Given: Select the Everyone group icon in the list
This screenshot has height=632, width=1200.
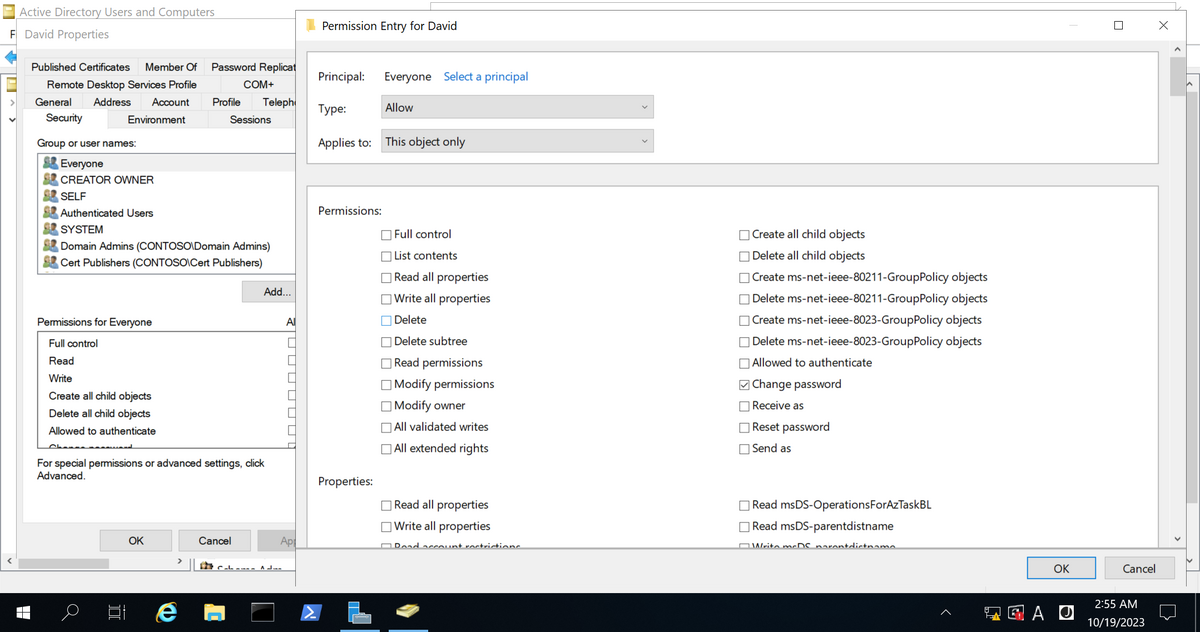Looking at the screenshot, I should tap(51, 163).
